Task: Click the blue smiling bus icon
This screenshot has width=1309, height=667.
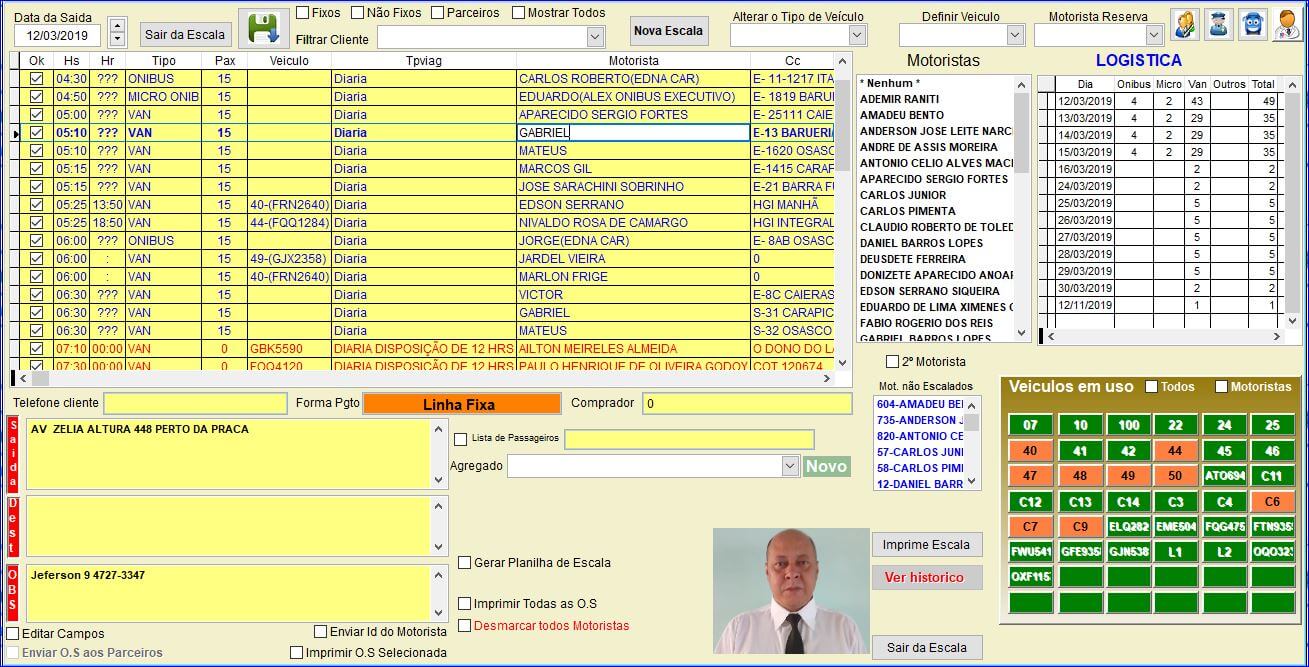Action: pyautogui.click(x=1253, y=24)
